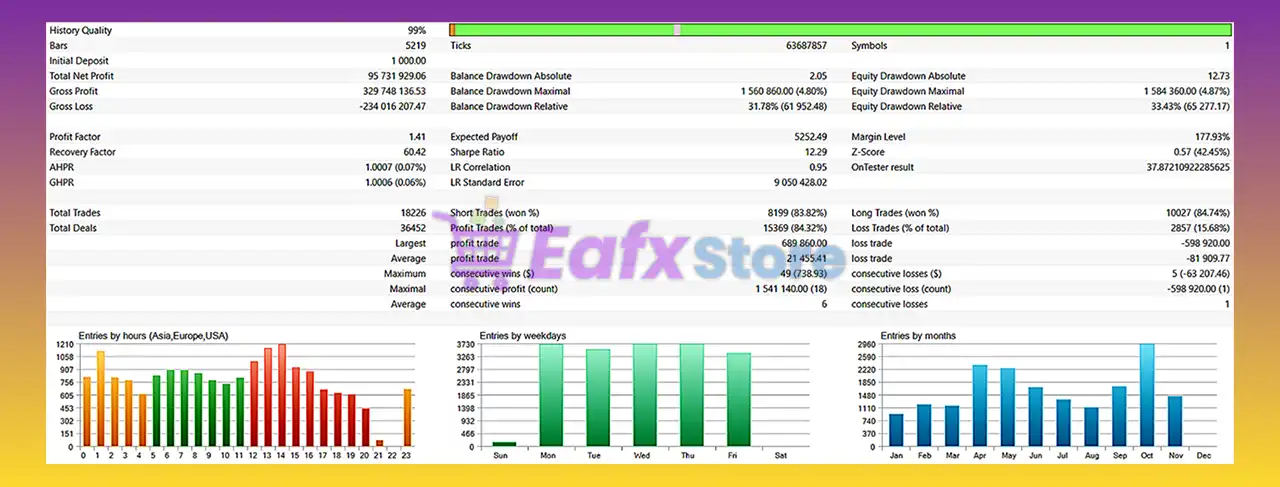
Task: Click the Profit Factor value 1.41
Action: pyautogui.click(x=416, y=137)
